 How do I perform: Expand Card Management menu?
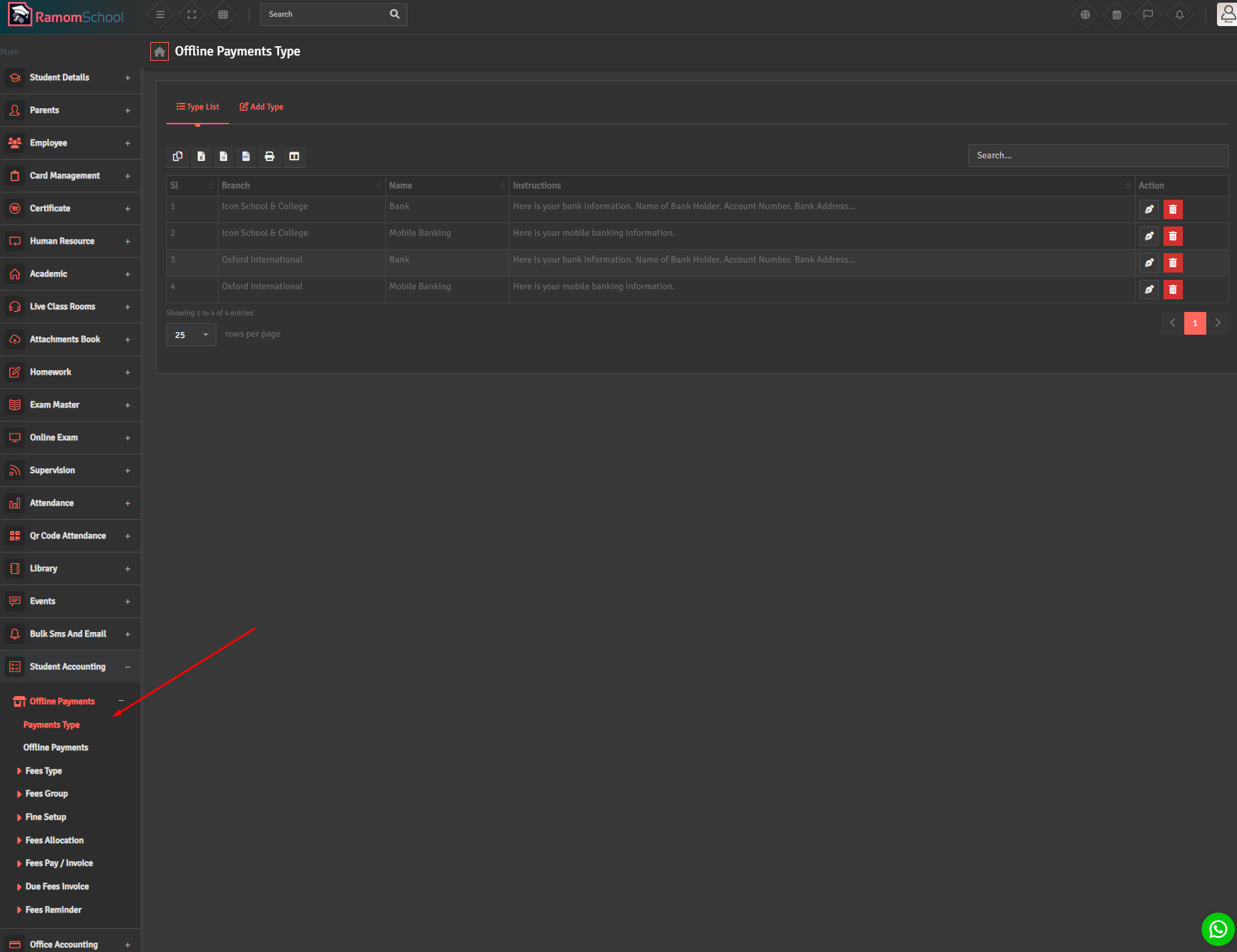coord(70,176)
